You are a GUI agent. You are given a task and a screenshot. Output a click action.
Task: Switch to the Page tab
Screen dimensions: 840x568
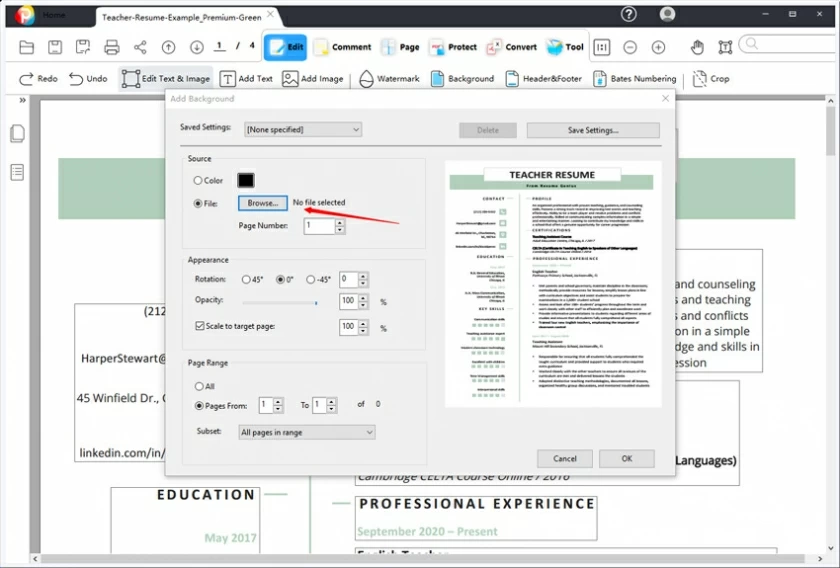pyautogui.click(x=400, y=47)
